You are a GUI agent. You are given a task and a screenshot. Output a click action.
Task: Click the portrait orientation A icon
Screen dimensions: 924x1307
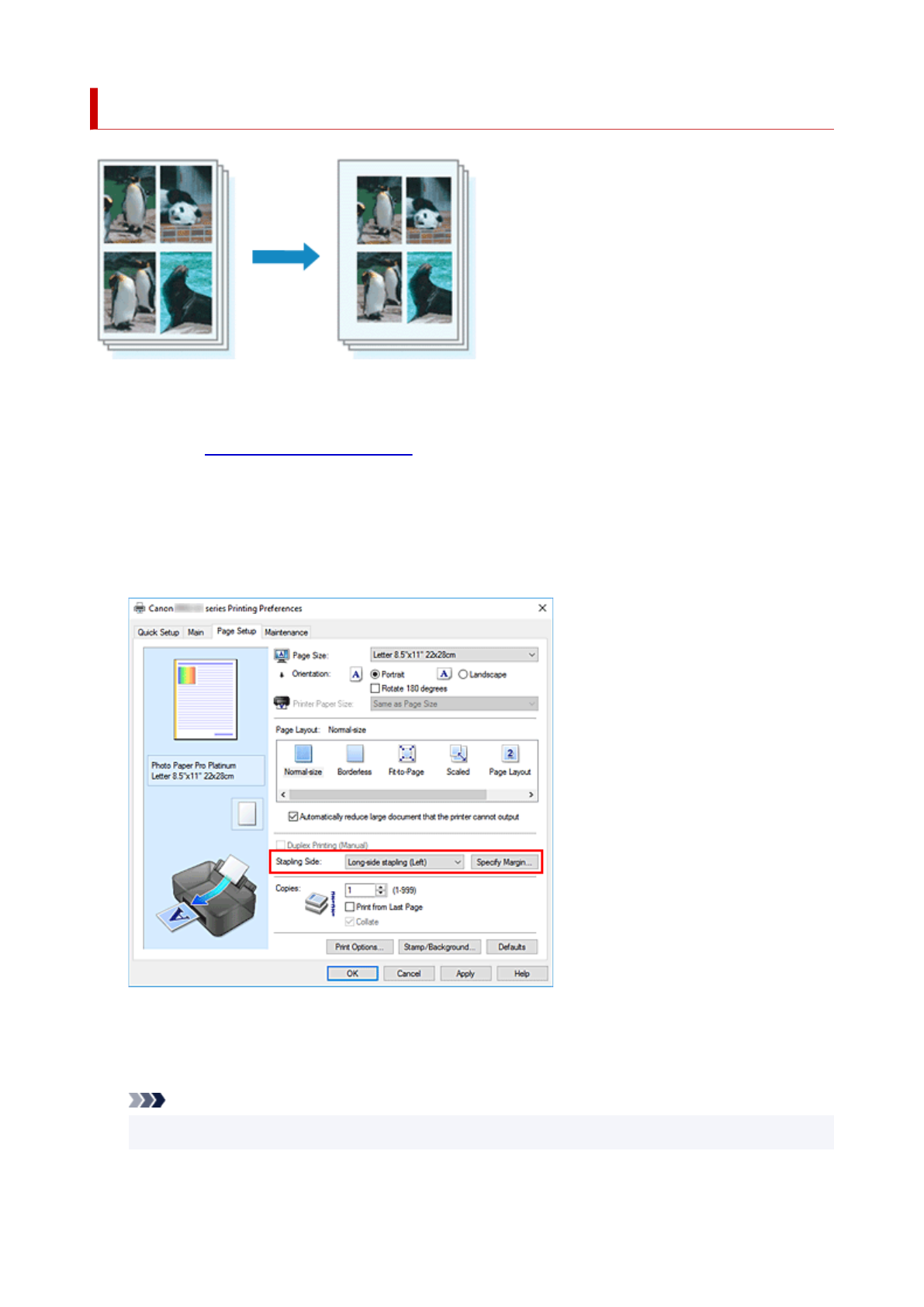tap(355, 674)
